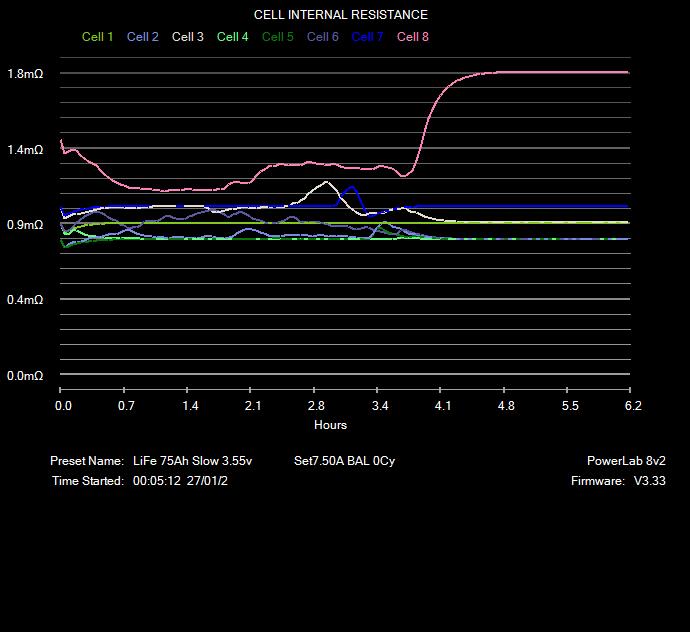
Task: Select the 4.1 hour x-axis tick label
Action: (x=443, y=406)
